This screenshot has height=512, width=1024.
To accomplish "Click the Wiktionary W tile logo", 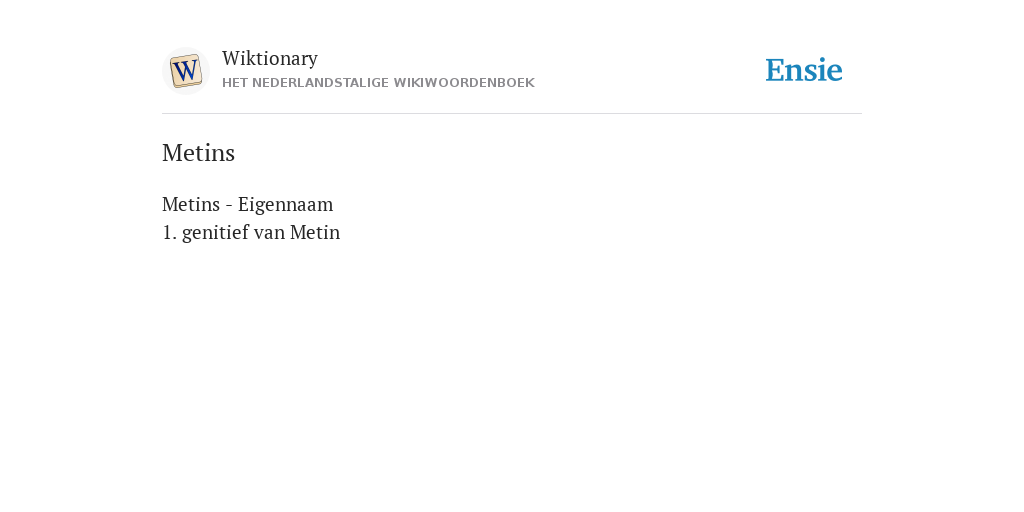I will point(186,71).
